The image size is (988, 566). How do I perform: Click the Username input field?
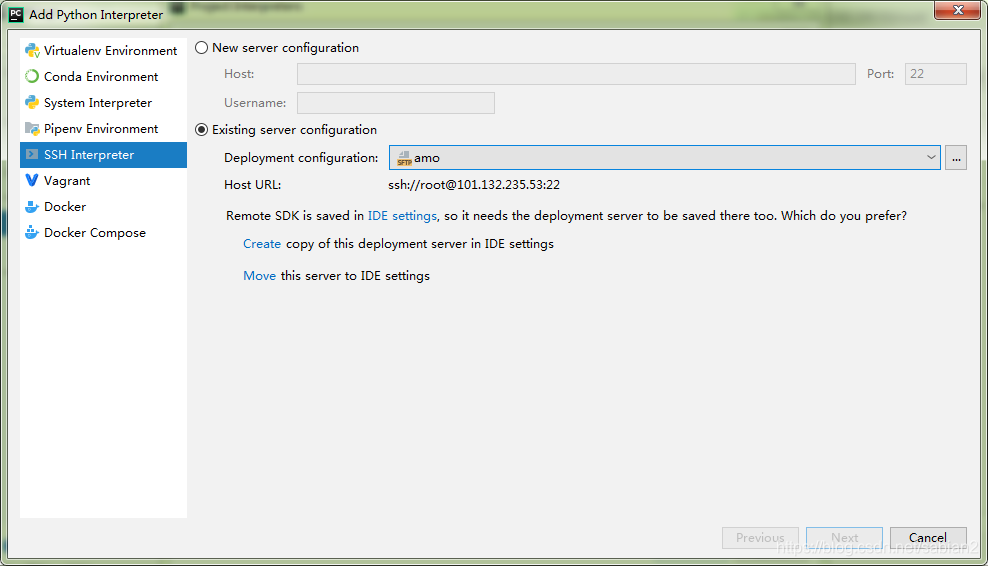pos(396,103)
